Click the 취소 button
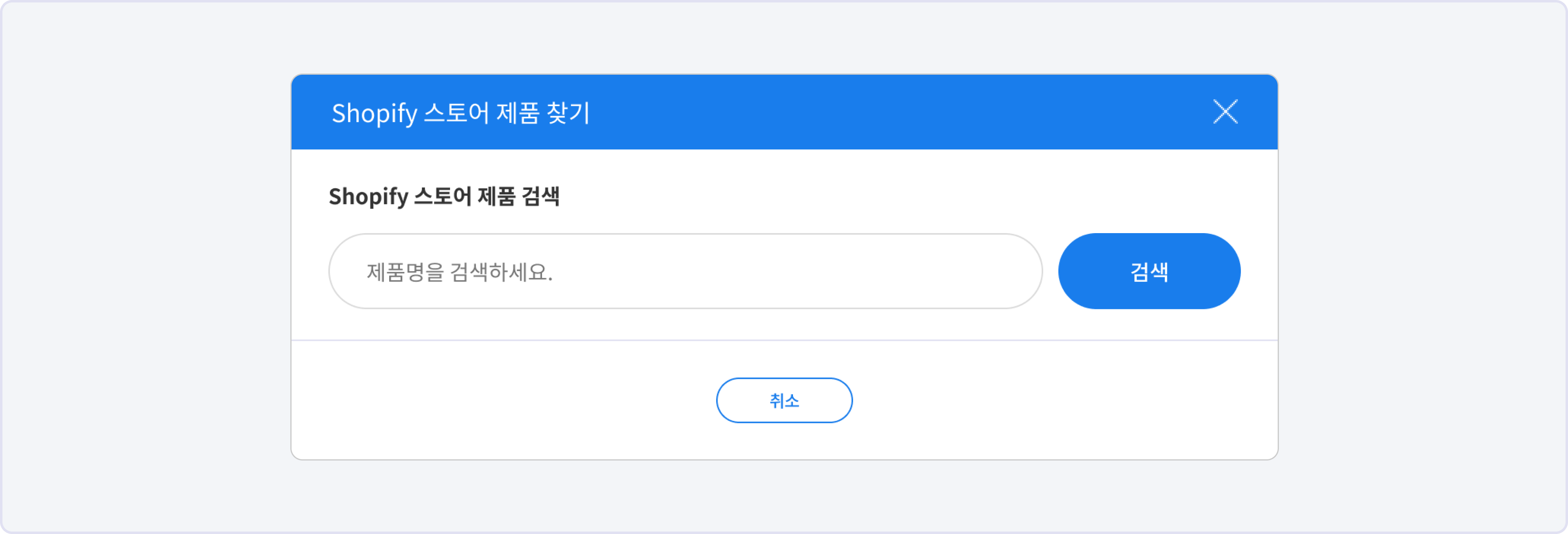1568x534 pixels. 784,400
